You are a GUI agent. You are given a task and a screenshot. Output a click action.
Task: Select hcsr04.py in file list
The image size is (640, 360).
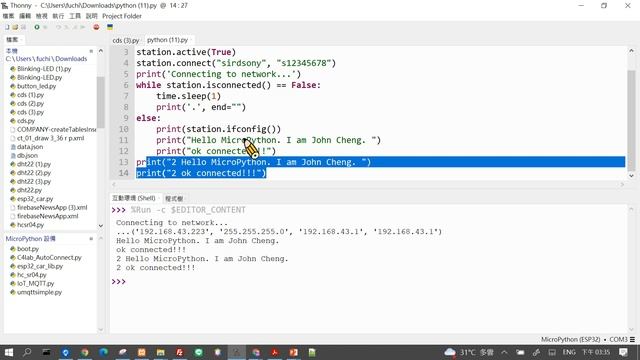(x=30, y=225)
